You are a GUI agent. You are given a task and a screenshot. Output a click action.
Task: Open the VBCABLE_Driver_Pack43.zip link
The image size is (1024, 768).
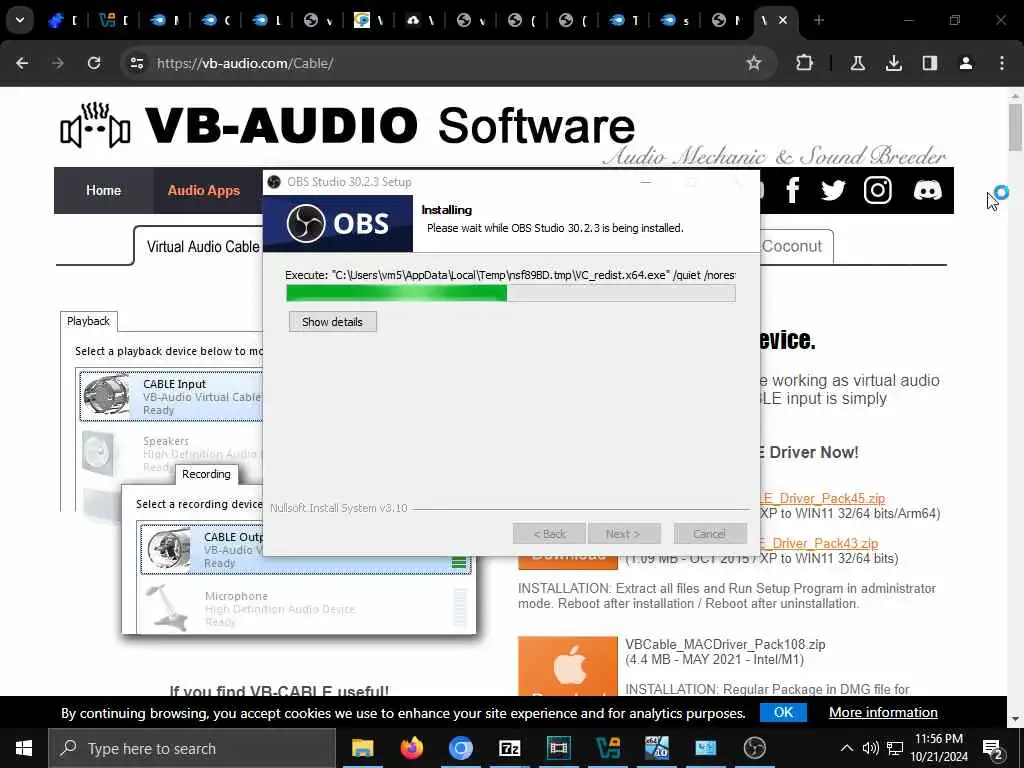click(820, 543)
